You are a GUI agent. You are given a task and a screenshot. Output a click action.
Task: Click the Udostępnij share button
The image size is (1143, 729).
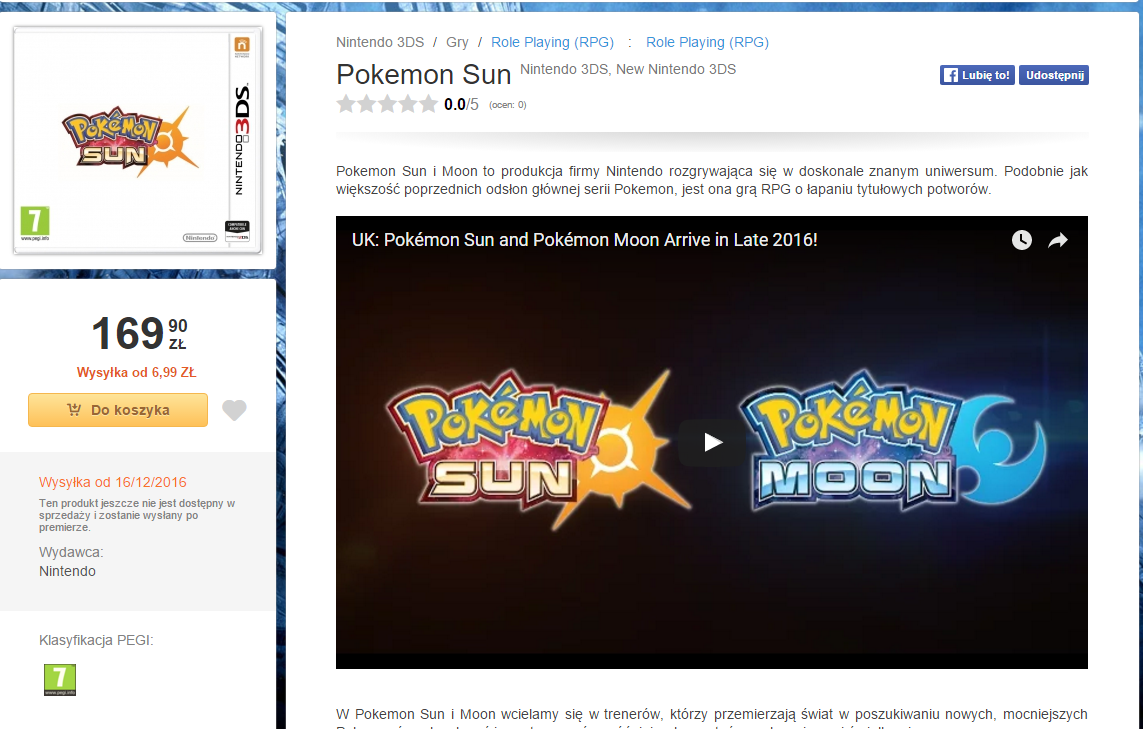tap(1054, 74)
